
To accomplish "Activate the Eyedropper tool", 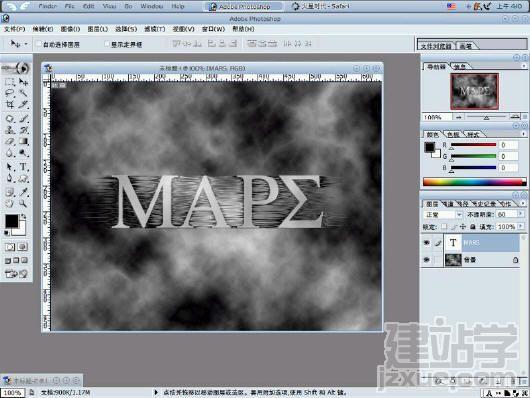I will pyautogui.click(x=23, y=192).
